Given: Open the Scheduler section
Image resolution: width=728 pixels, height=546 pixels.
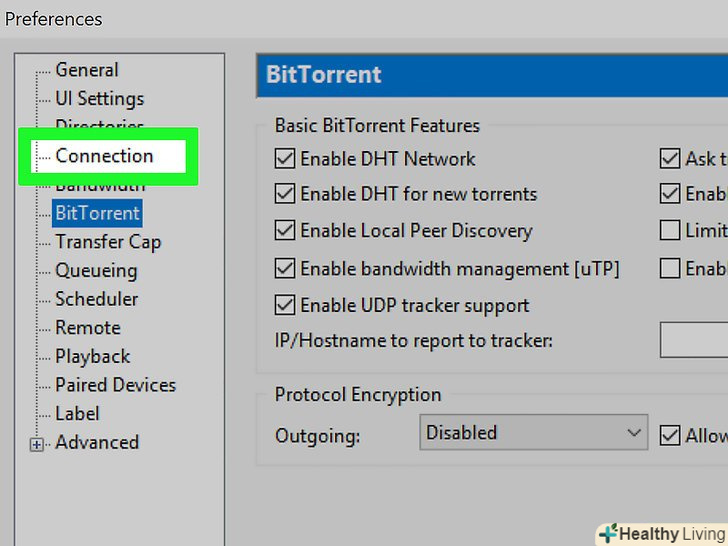Looking at the screenshot, I should coord(96,299).
